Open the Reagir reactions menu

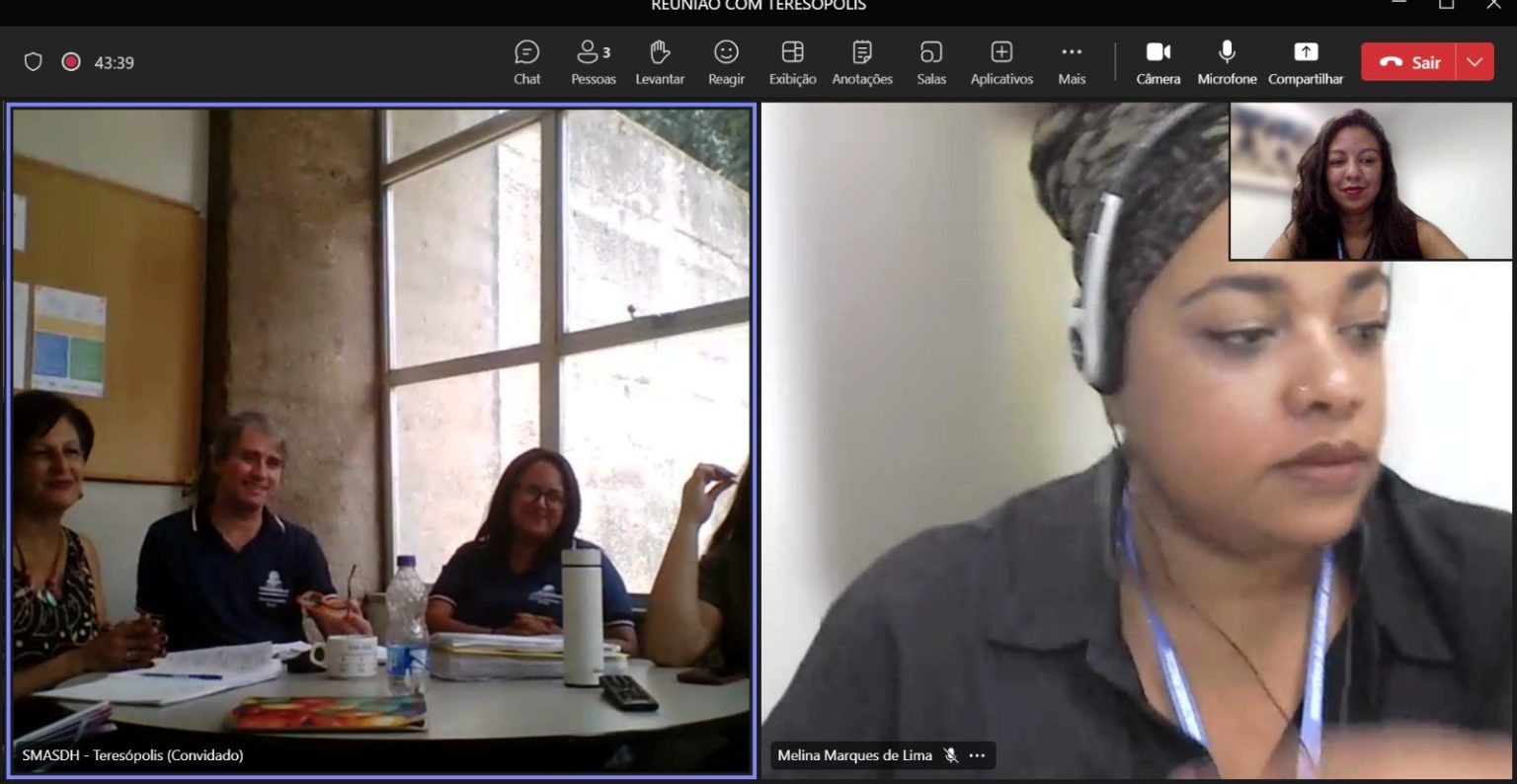point(726,62)
